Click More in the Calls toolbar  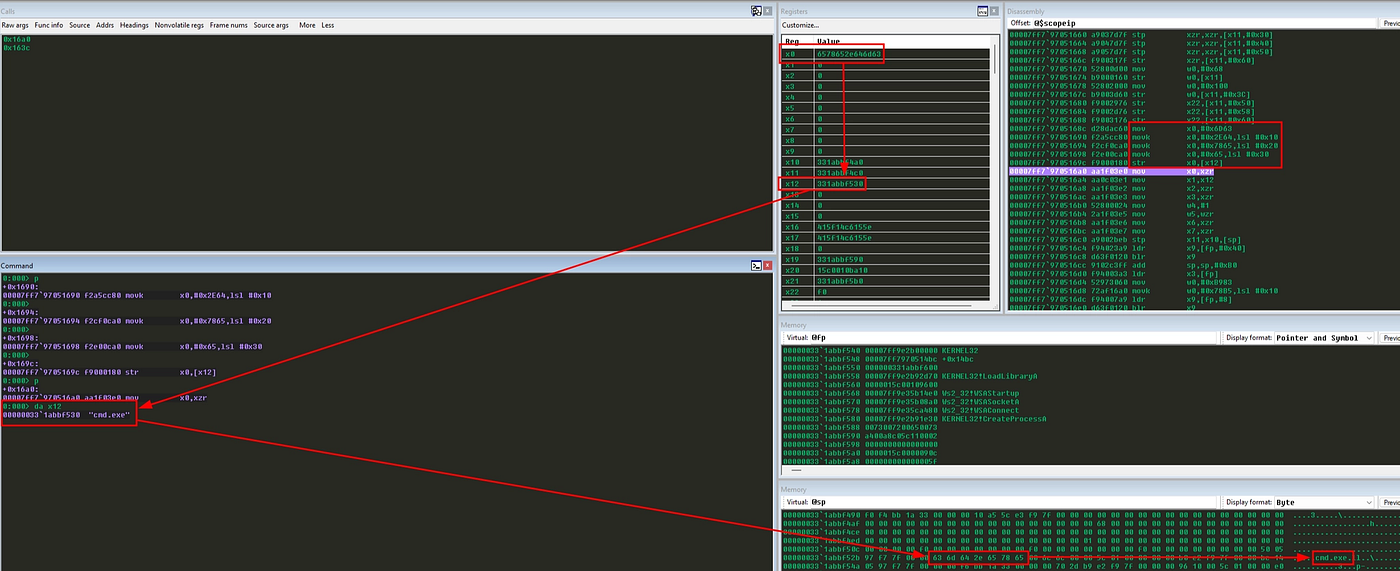pyautogui.click(x=307, y=25)
